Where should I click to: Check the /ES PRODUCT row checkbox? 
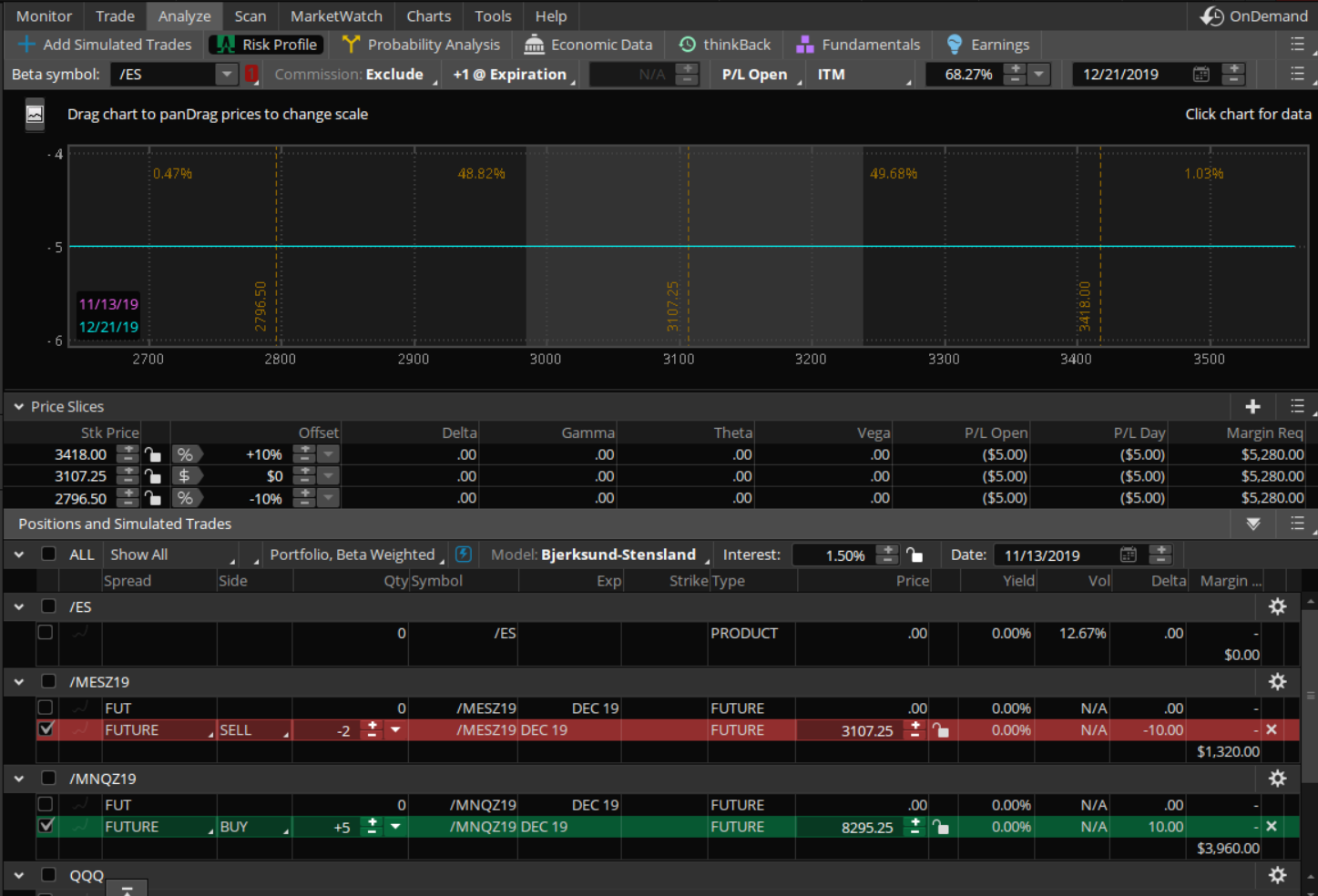[x=45, y=632]
